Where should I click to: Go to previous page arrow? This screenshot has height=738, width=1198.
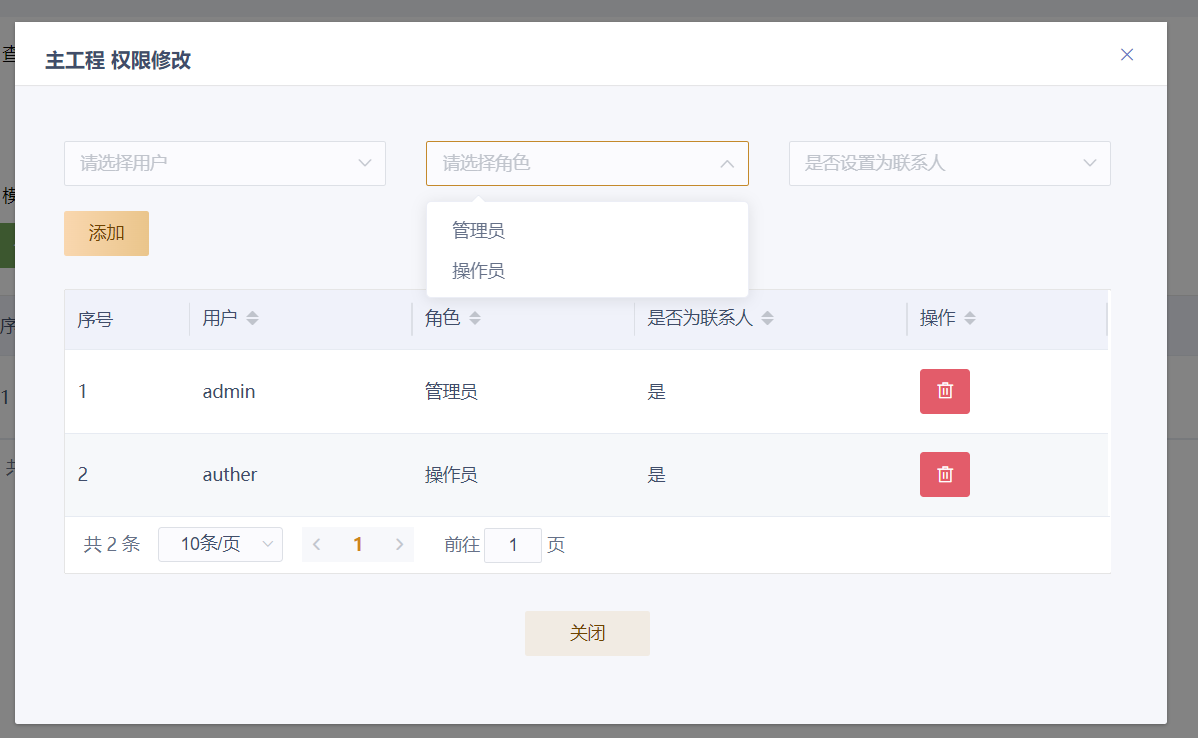point(317,544)
